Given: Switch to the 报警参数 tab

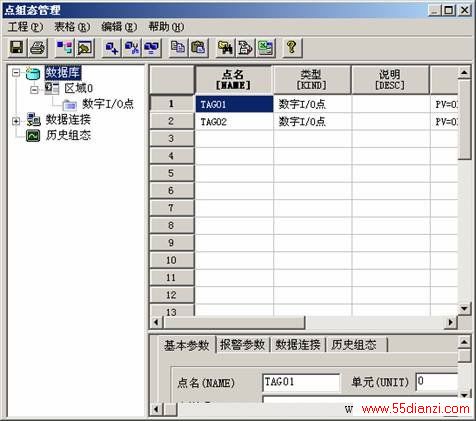Looking at the screenshot, I should click(x=242, y=345).
